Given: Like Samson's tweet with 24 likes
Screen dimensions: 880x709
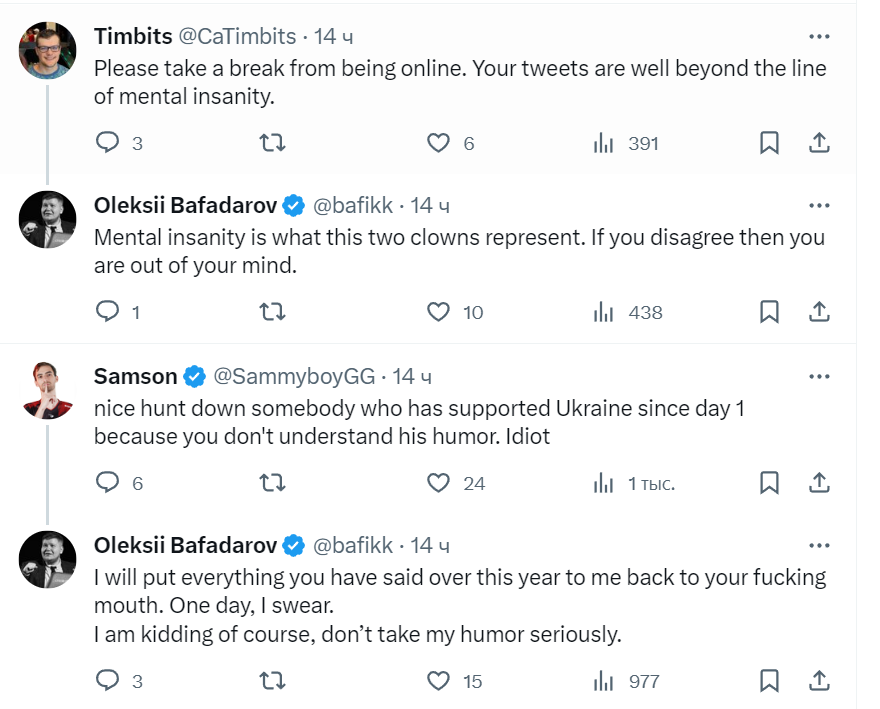Looking at the screenshot, I should [x=438, y=483].
